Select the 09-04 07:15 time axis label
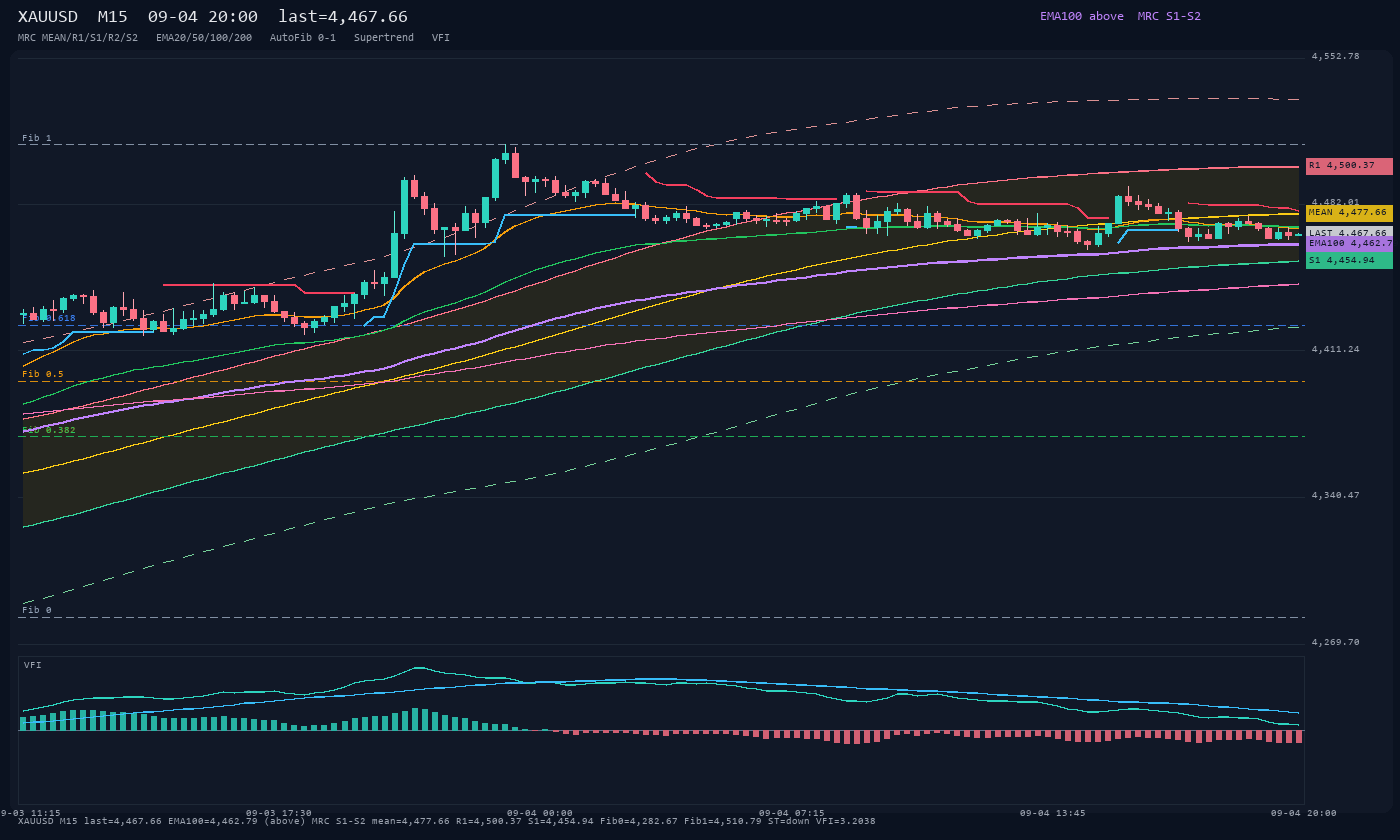The height and width of the screenshot is (840, 1400). pos(792,813)
